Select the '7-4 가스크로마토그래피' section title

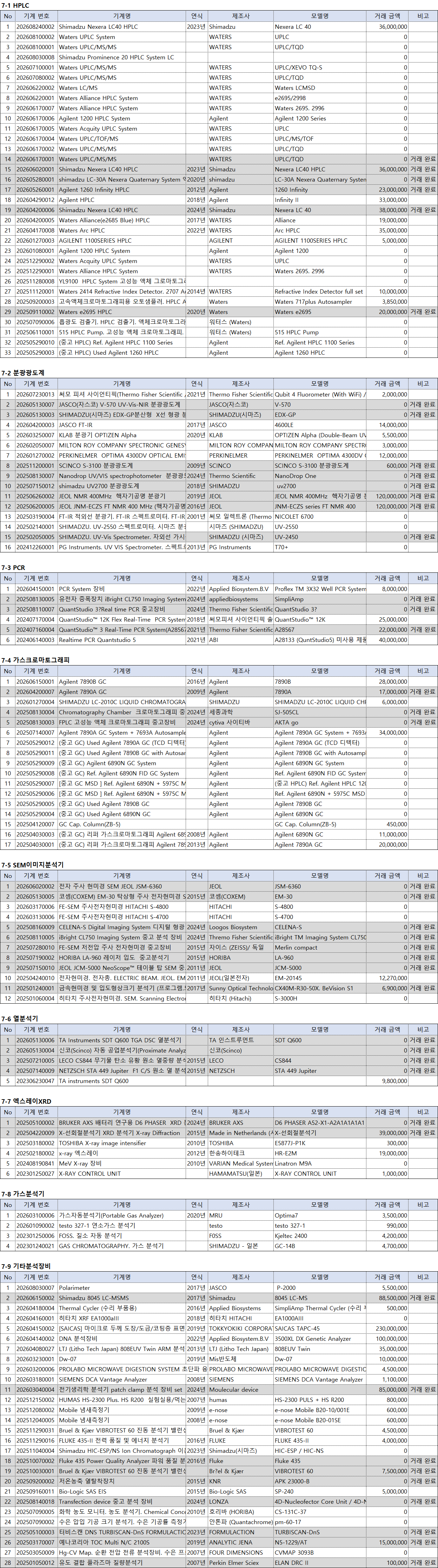tap(35, 660)
